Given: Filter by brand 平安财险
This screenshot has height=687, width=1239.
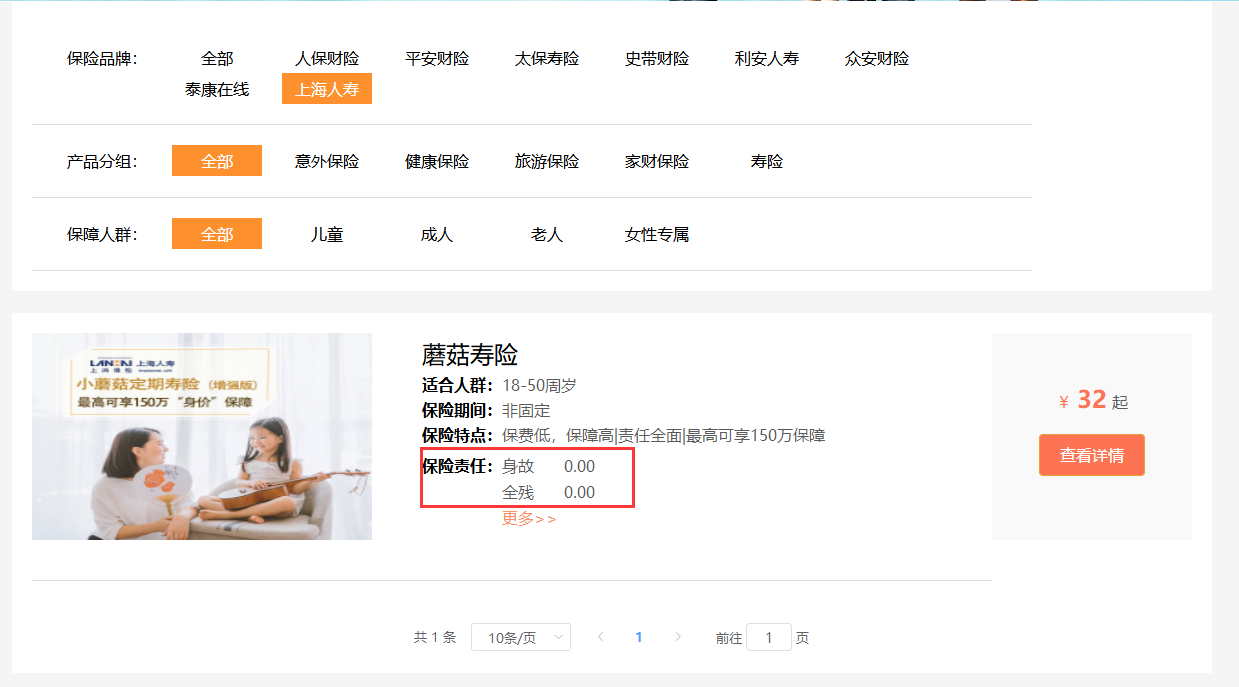Looking at the screenshot, I should point(437,59).
